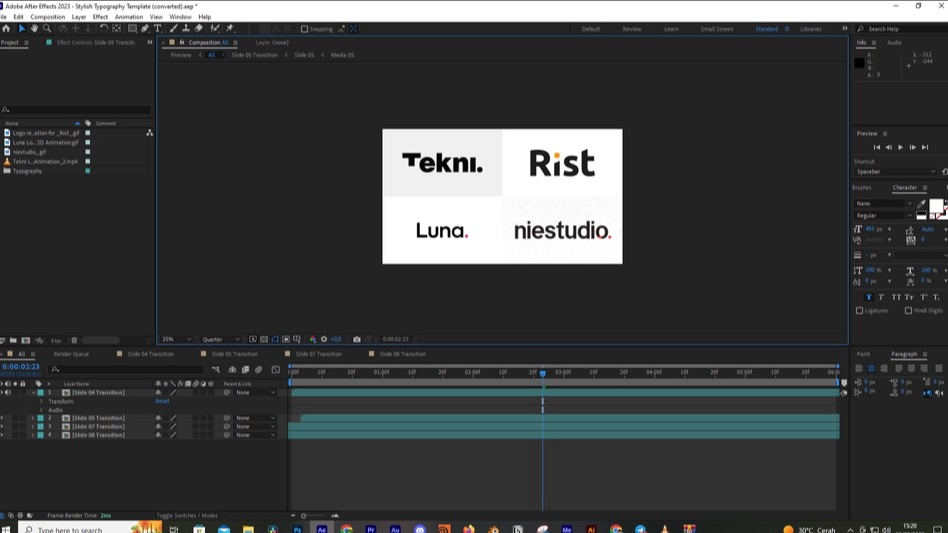Switch to the Render Queue tab
The image size is (948, 533).
pos(71,354)
